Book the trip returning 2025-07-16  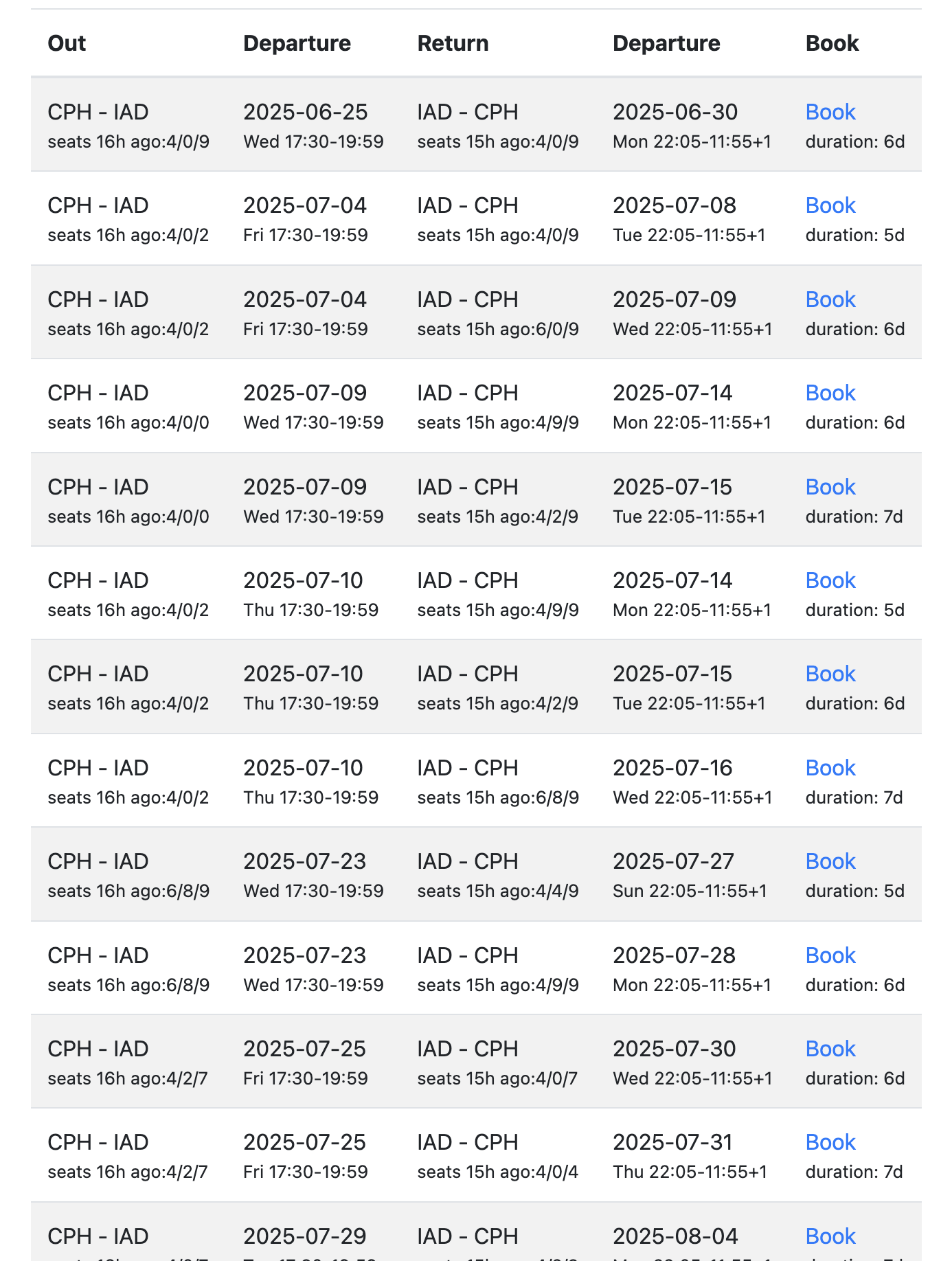830,768
